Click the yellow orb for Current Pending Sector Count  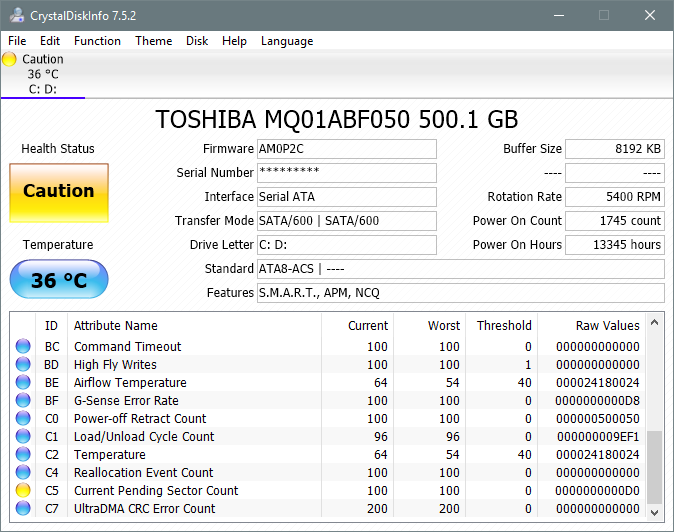point(23,490)
